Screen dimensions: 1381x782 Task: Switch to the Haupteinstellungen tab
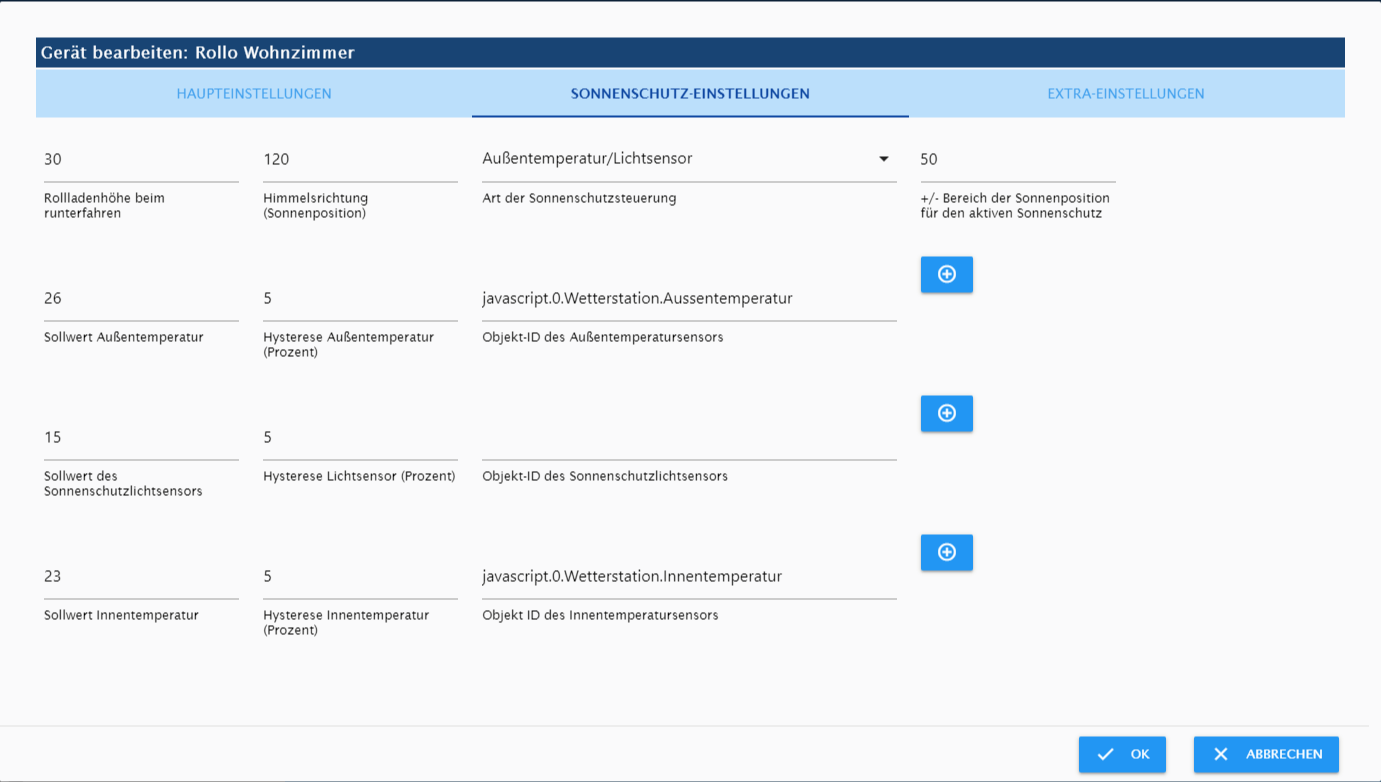tap(254, 93)
